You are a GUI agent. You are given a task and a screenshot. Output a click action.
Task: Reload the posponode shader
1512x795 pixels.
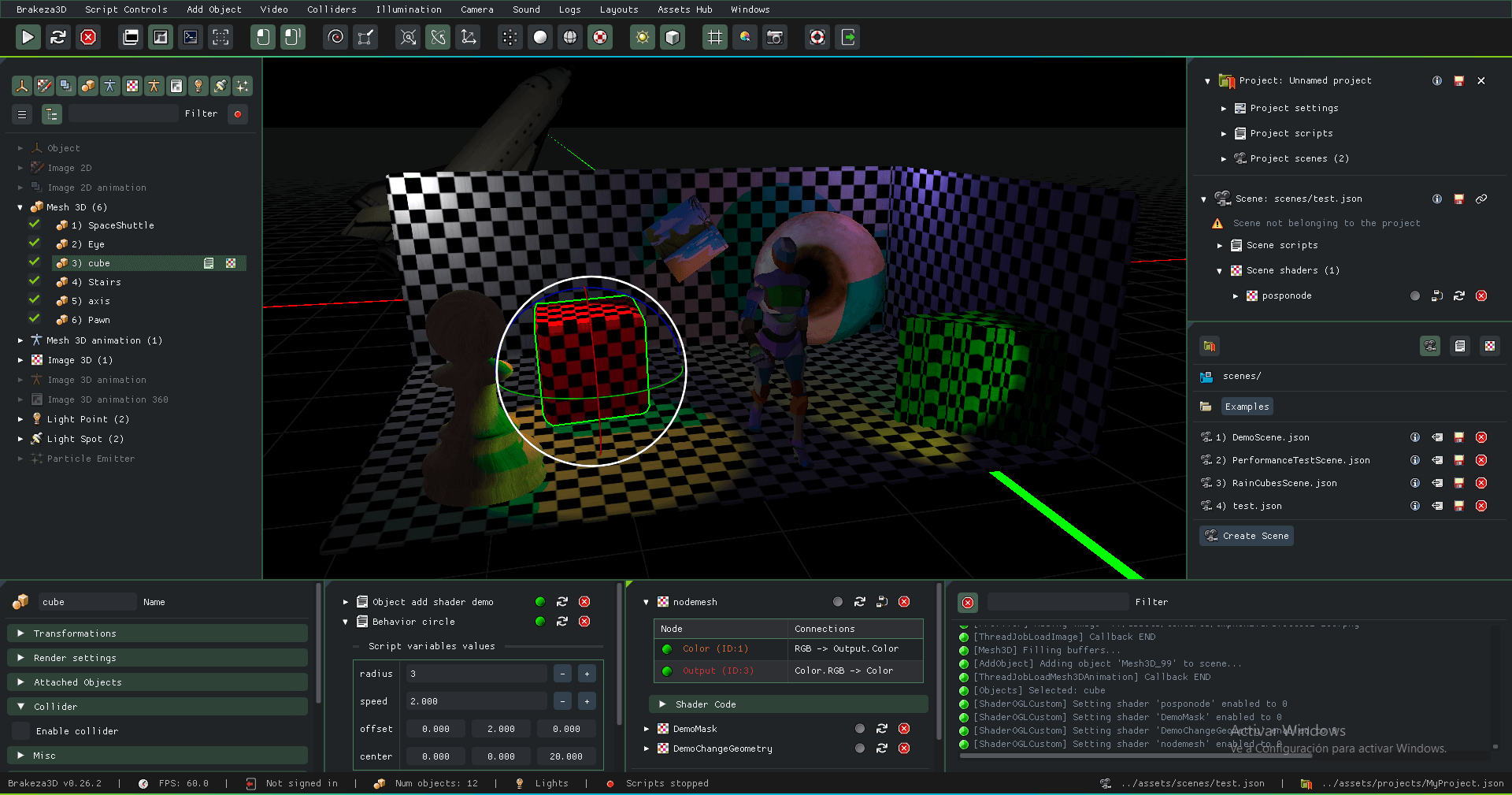point(1458,295)
